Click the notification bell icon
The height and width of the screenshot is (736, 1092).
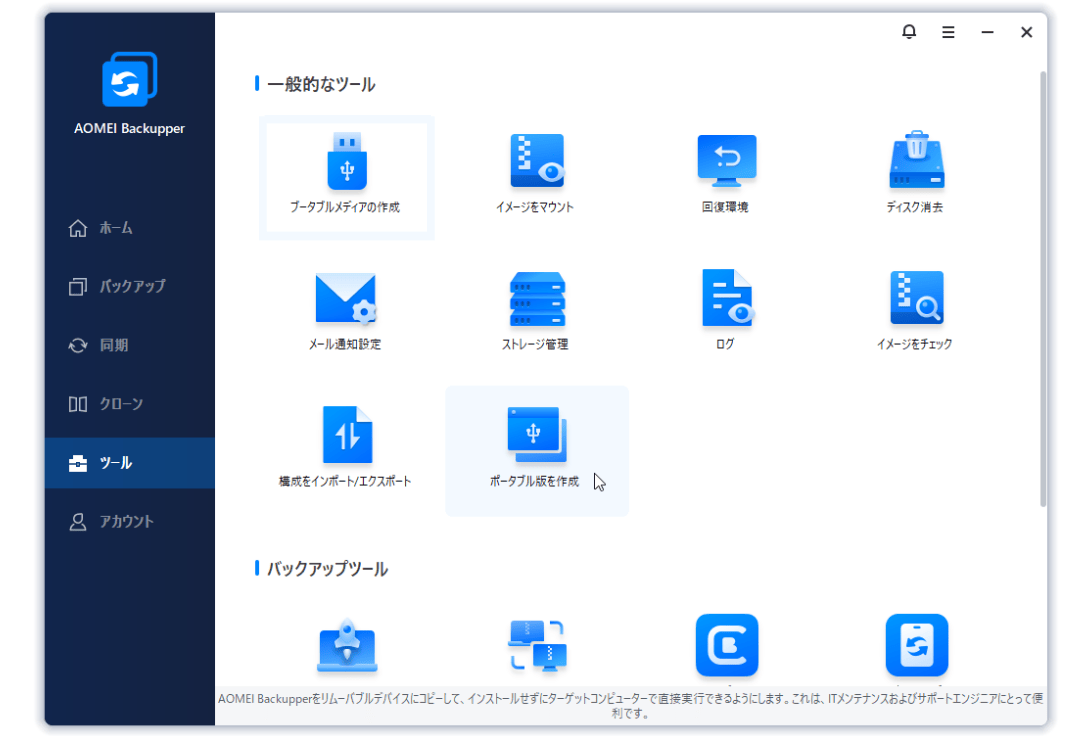(909, 32)
